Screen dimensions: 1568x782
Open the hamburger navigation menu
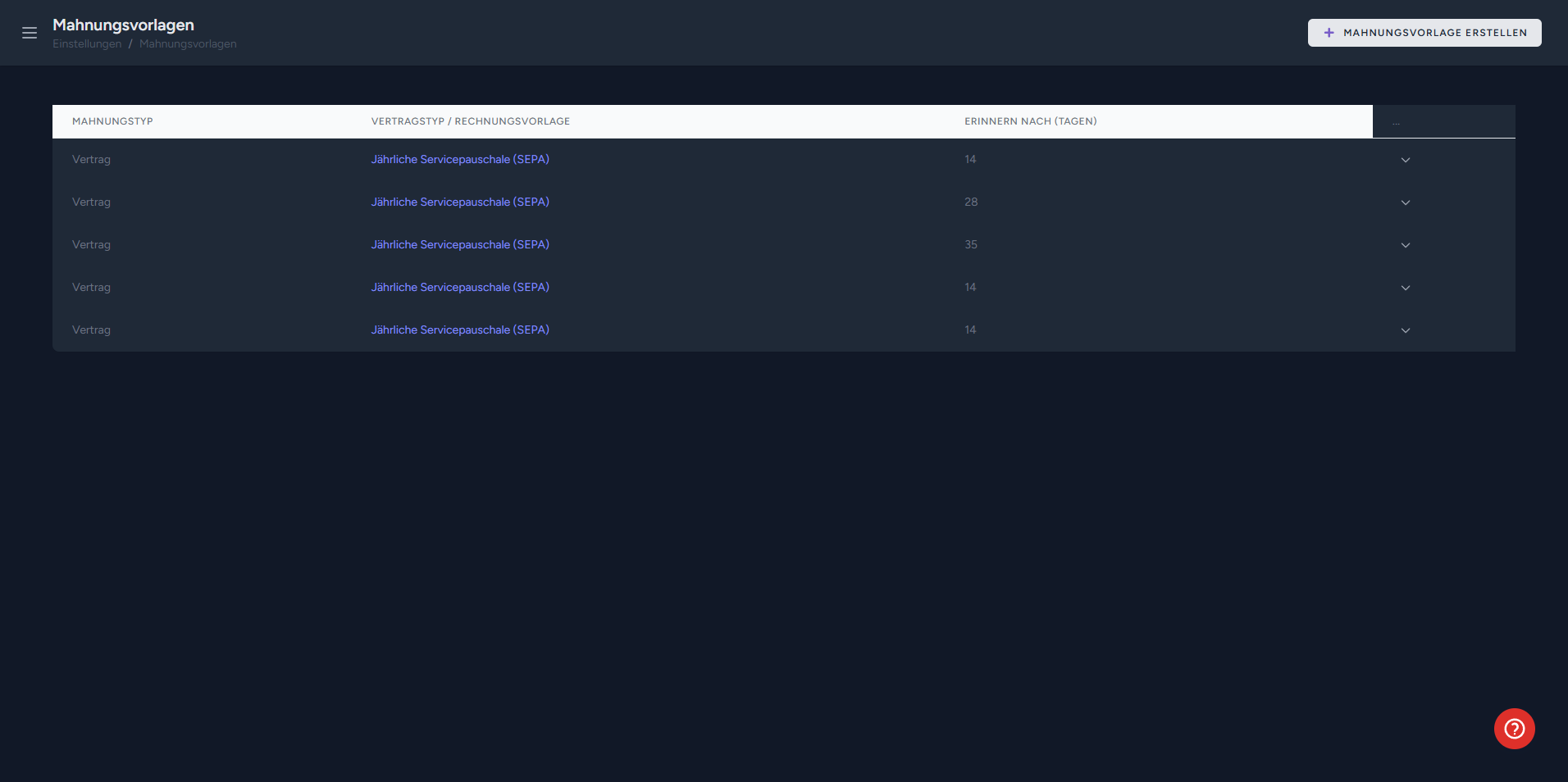pos(30,33)
